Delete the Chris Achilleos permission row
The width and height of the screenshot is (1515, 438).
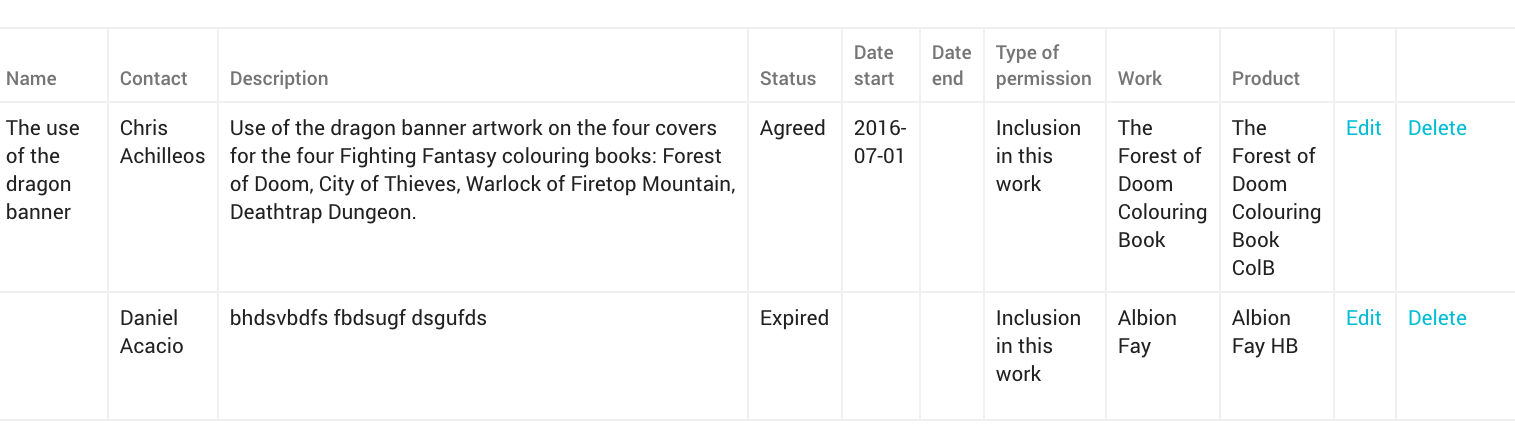(1437, 128)
